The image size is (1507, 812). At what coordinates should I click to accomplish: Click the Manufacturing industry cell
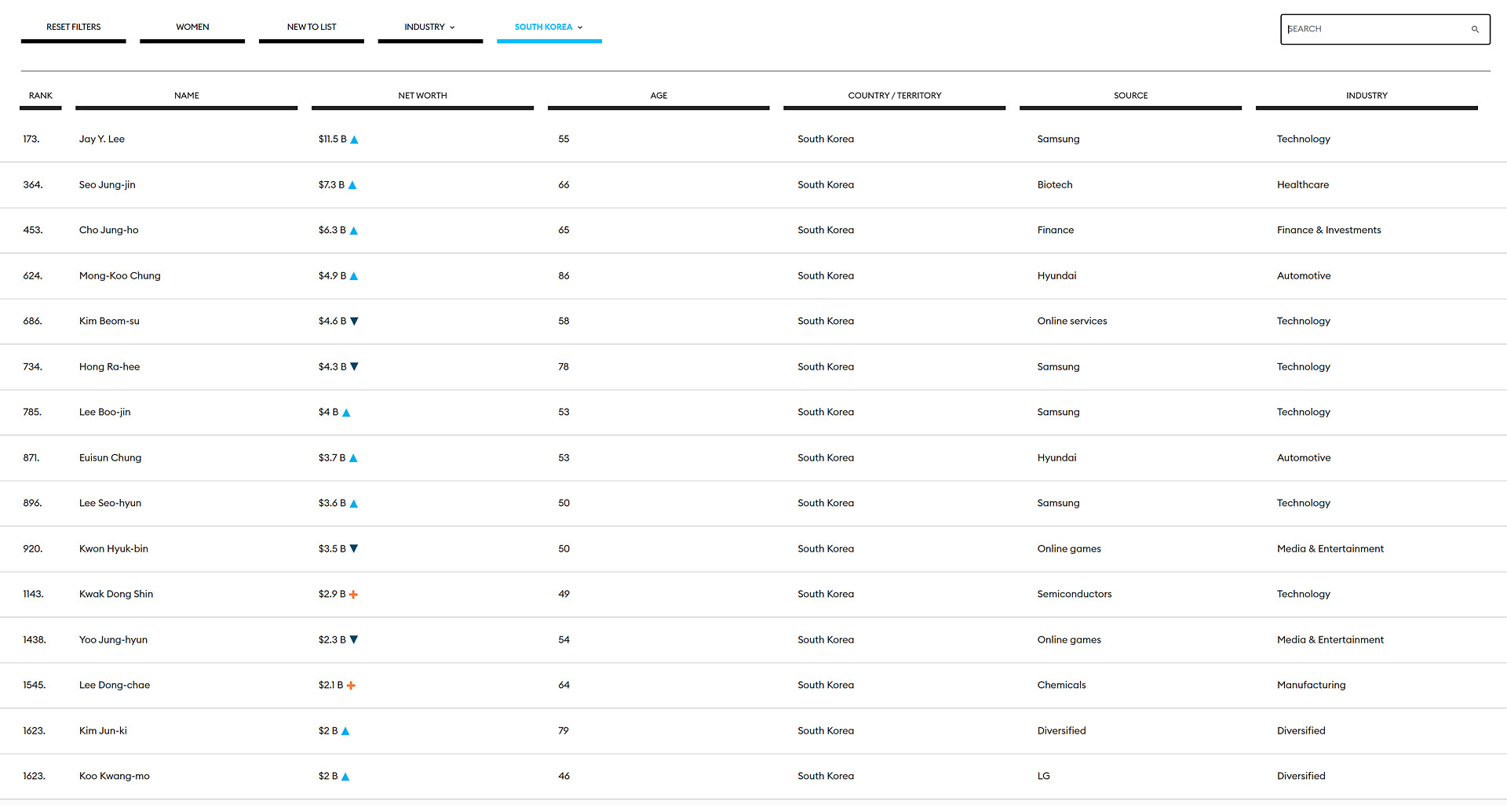[1311, 685]
